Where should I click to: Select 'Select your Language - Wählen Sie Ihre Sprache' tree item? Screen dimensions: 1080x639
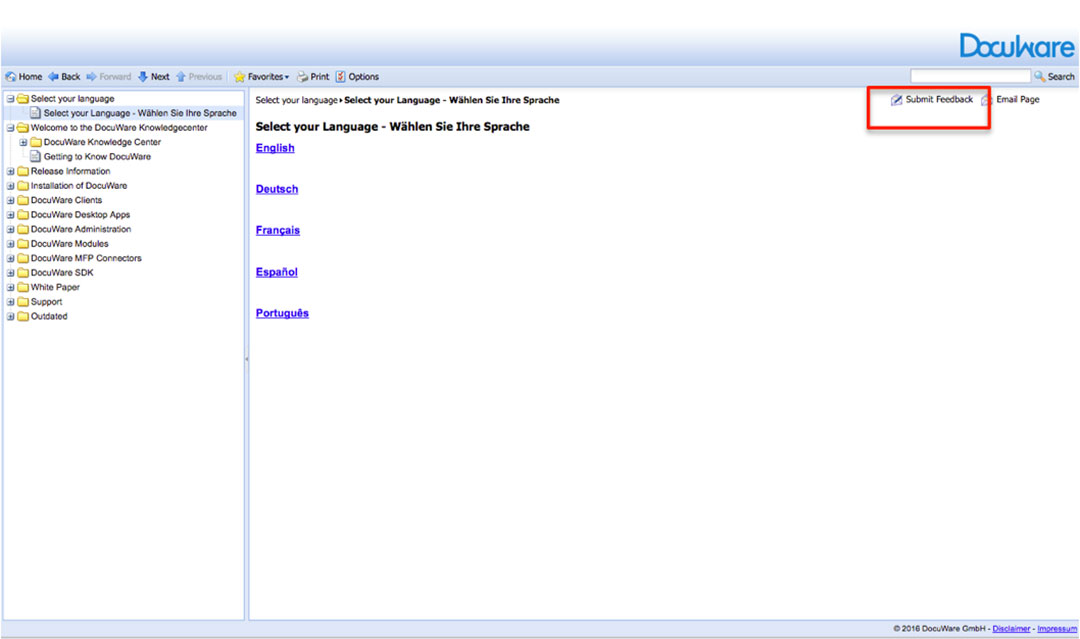140,113
